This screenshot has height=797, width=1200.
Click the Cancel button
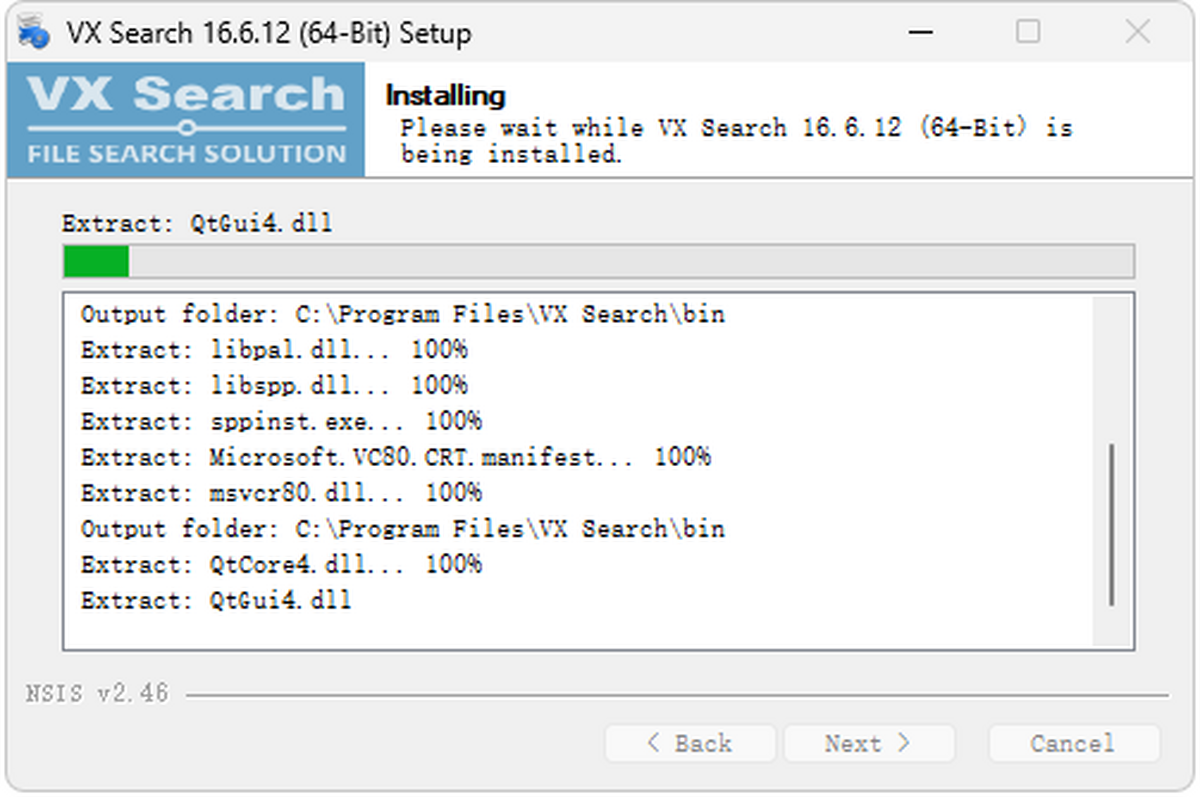click(x=1074, y=743)
